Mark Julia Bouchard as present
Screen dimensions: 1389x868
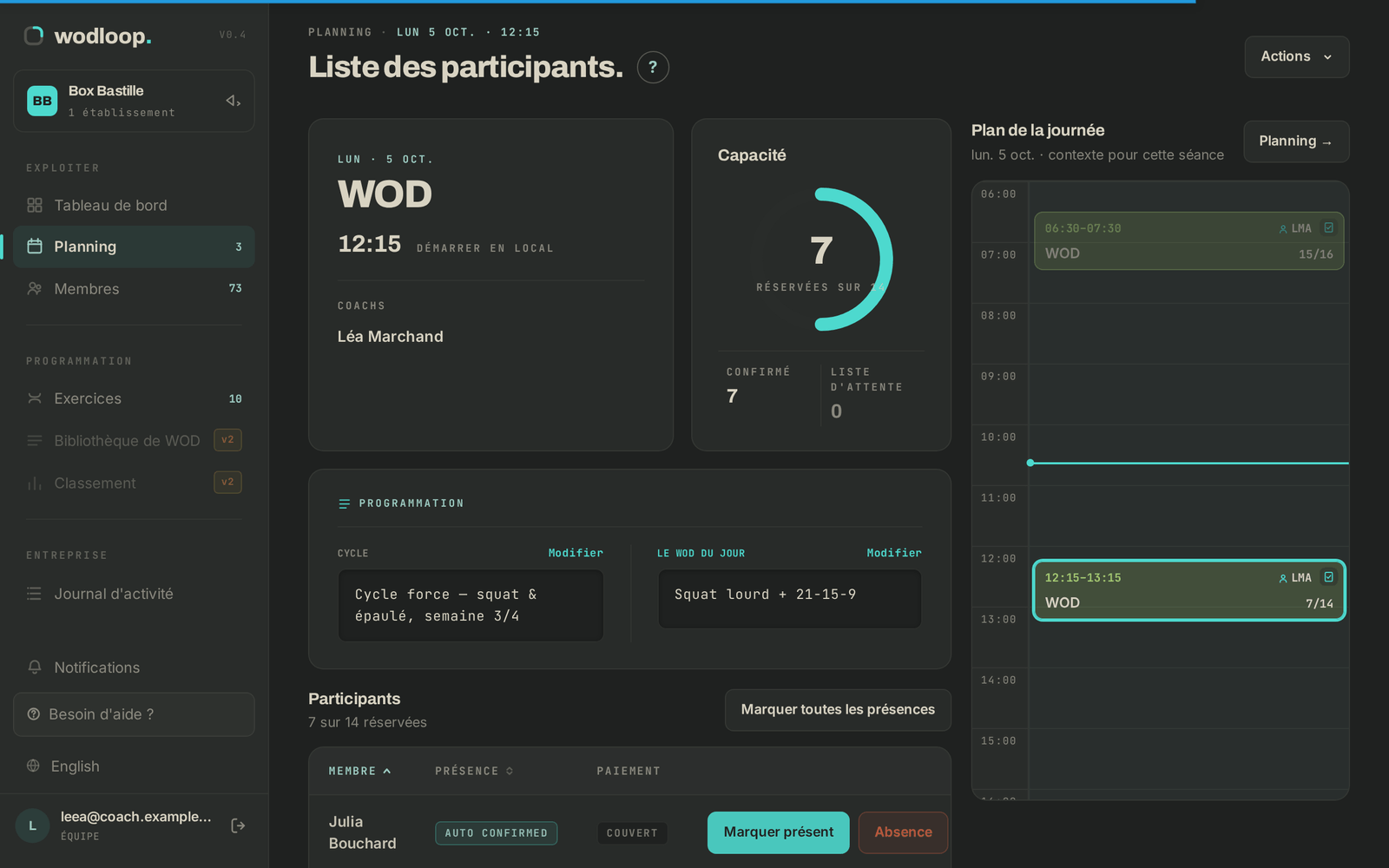779,832
